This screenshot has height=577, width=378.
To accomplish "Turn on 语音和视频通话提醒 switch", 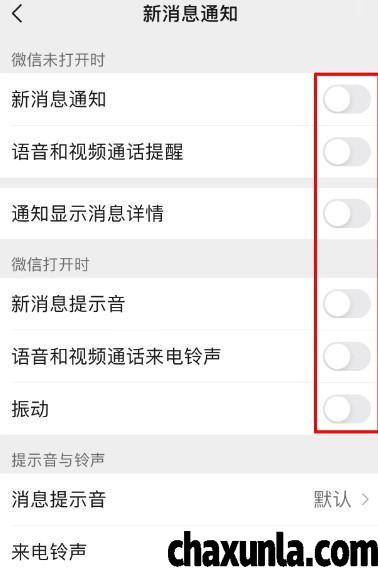I will 347,152.
